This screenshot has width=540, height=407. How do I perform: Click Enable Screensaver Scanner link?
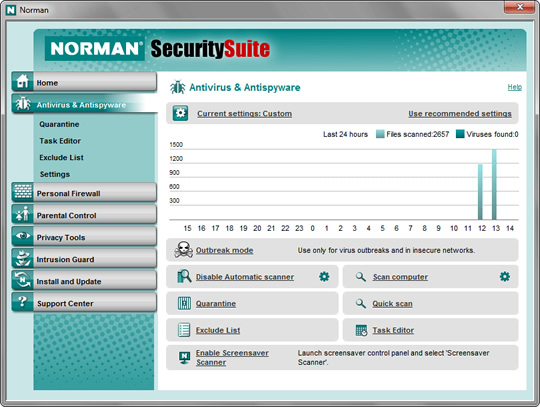(x=232, y=357)
